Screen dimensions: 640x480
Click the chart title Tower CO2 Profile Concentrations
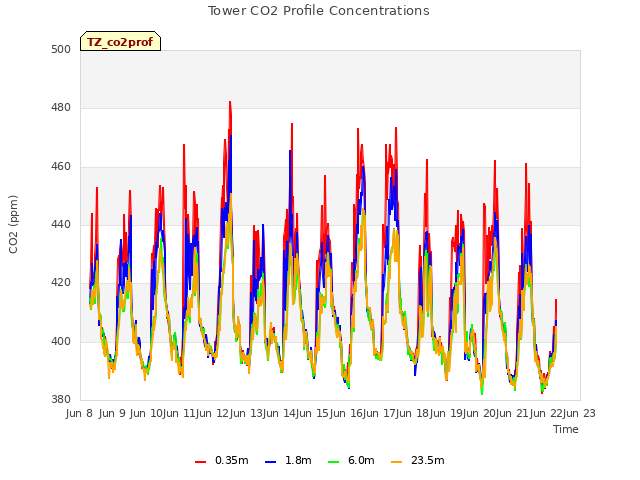tap(318, 11)
